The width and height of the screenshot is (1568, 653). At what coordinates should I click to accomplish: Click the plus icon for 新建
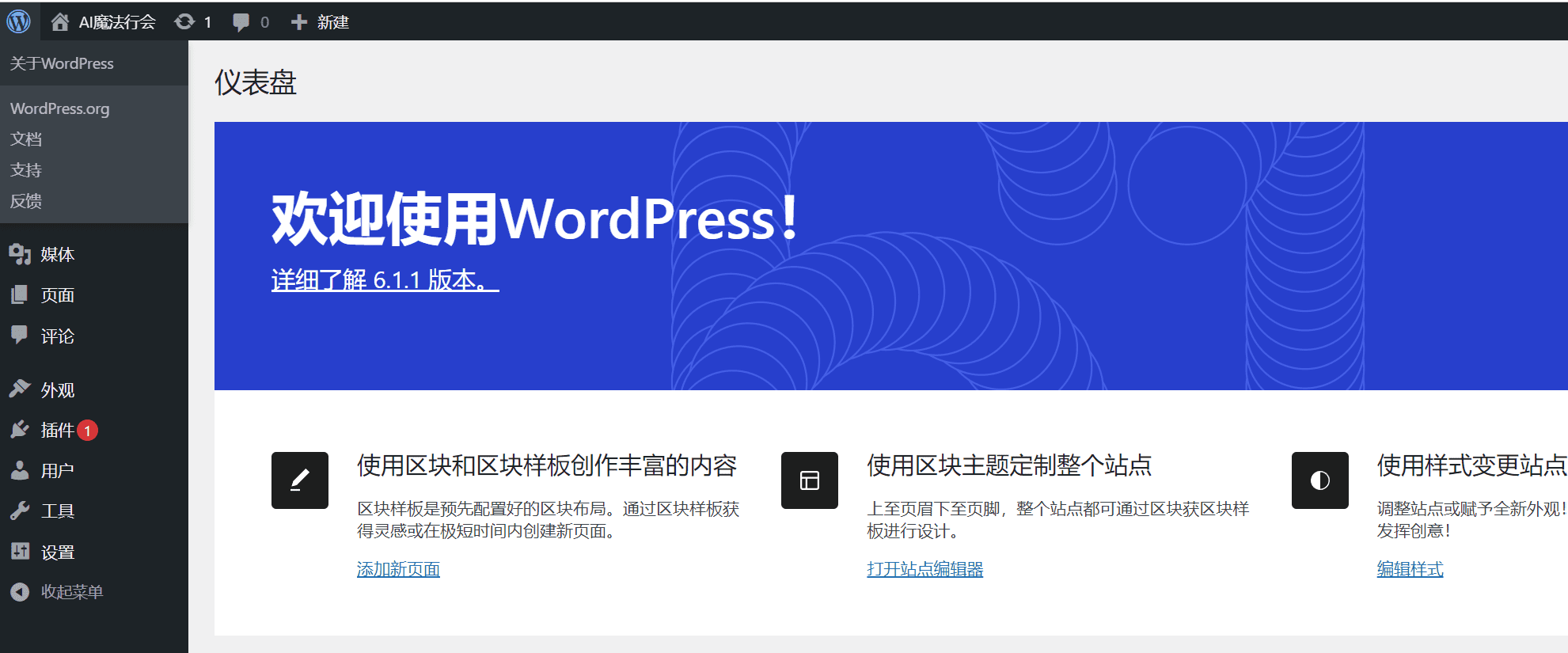[299, 22]
